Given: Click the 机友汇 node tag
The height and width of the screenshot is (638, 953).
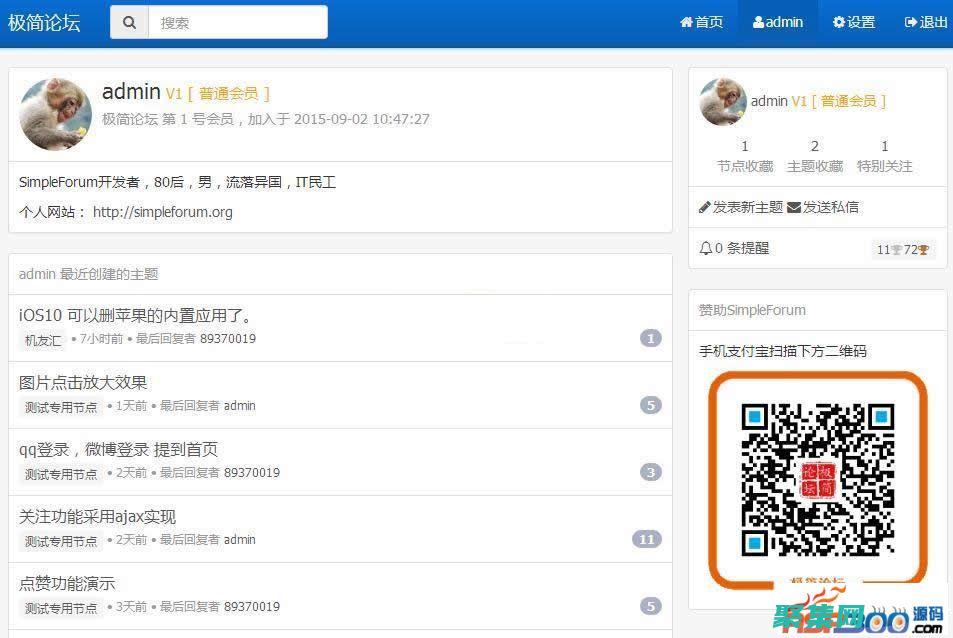Looking at the screenshot, I should pos(42,340).
